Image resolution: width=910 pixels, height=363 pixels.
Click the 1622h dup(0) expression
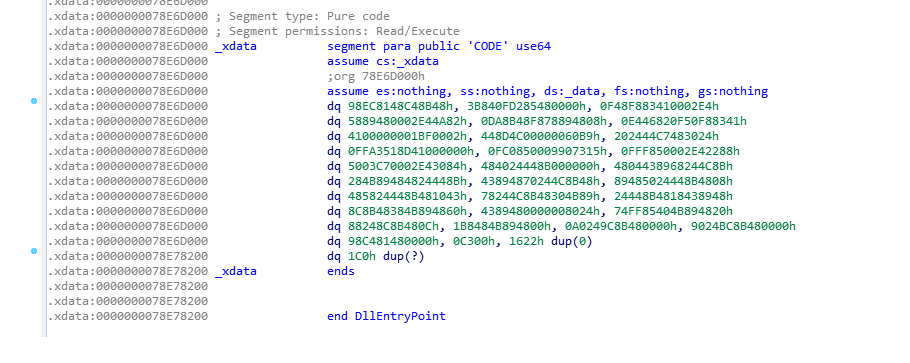(551, 242)
